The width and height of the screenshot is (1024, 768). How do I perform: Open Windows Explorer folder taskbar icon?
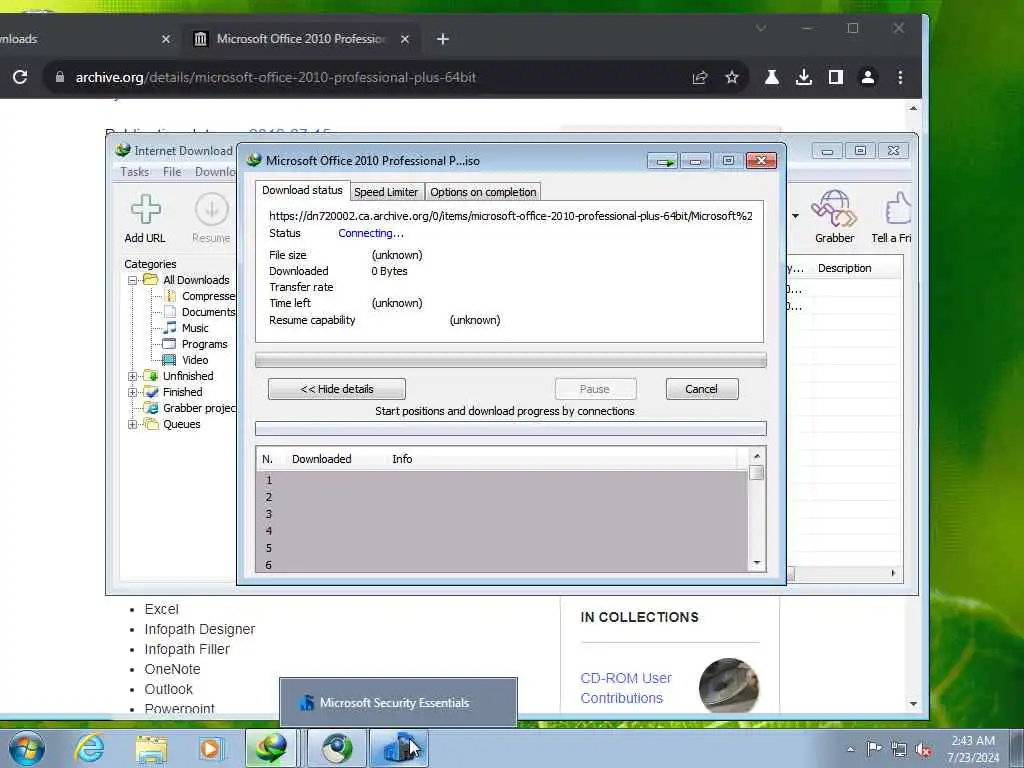152,748
